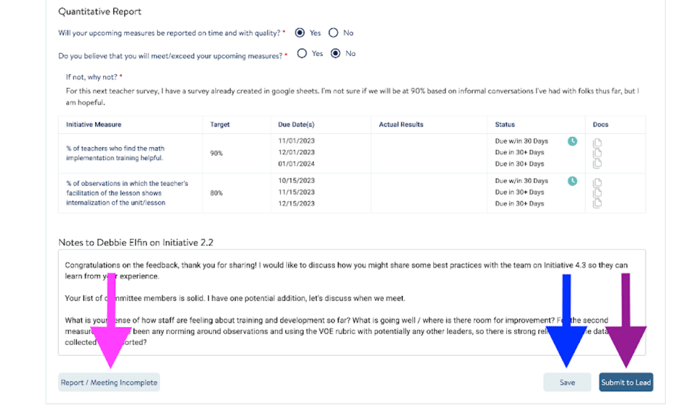Open the doc icon for the 01/01/2024 due date
Viewport: 688px width, 410px height.
pyautogui.click(x=597, y=163)
